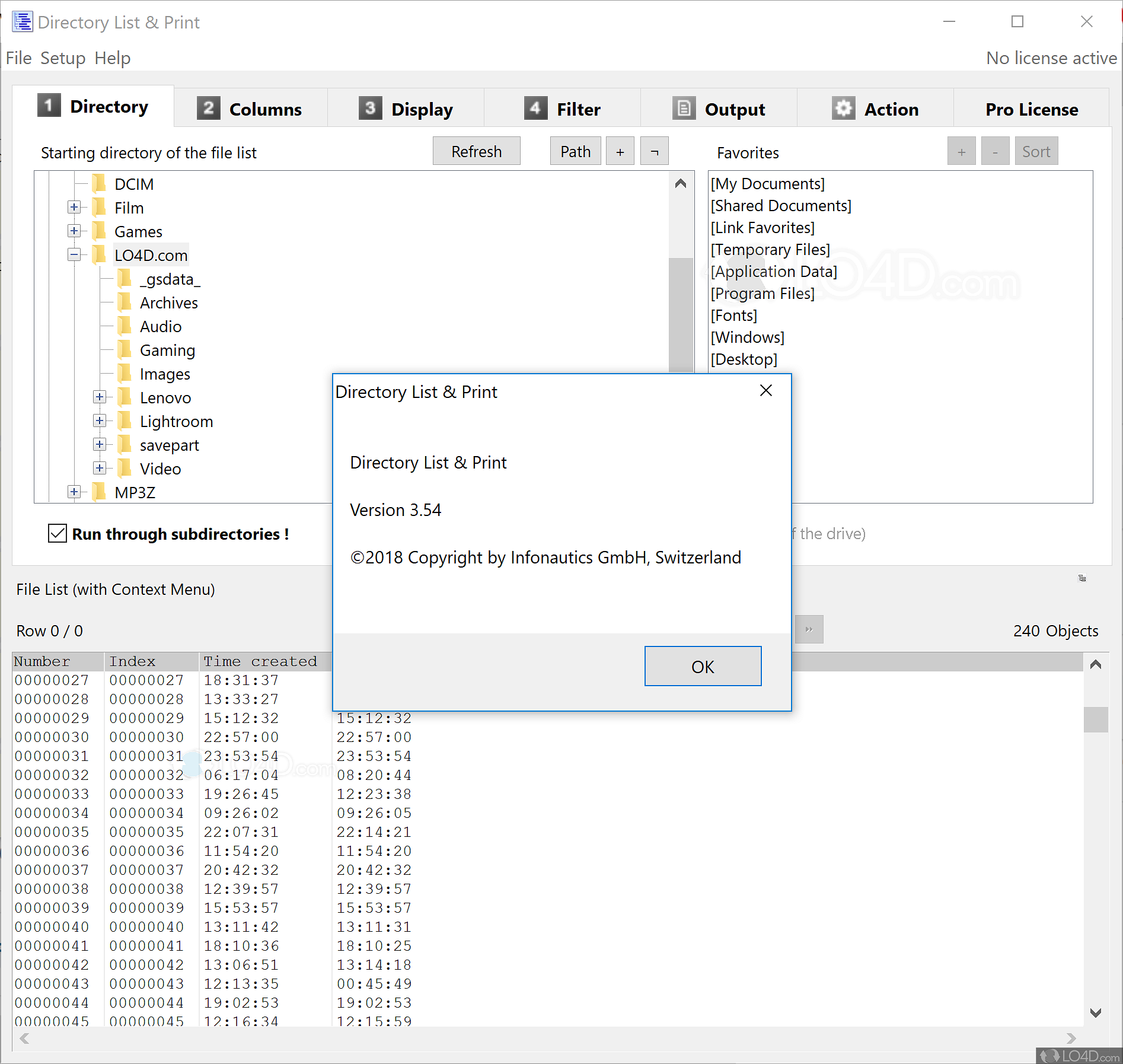The image size is (1123, 1064).
Task: Select the [My Documents] favorite entry
Action: (x=767, y=183)
